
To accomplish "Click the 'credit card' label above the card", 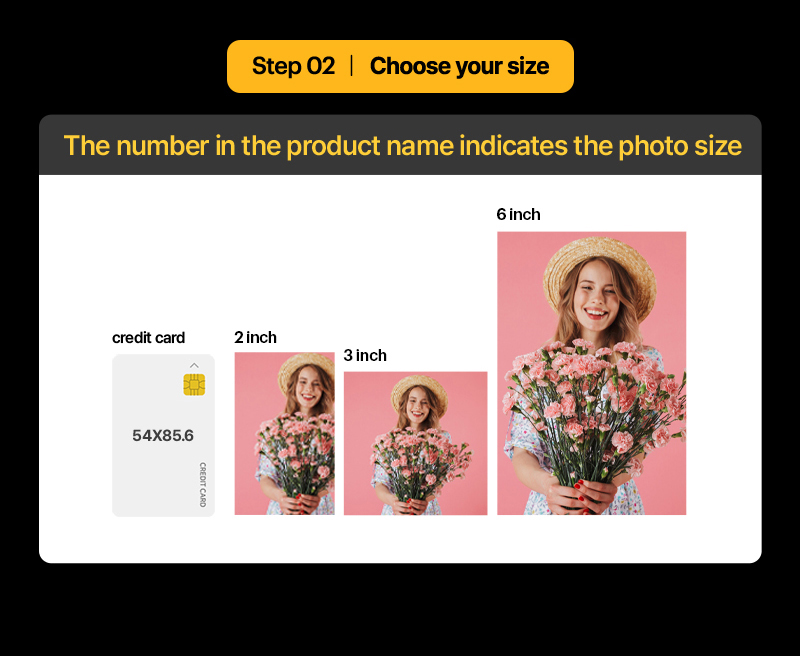I will 148,338.
